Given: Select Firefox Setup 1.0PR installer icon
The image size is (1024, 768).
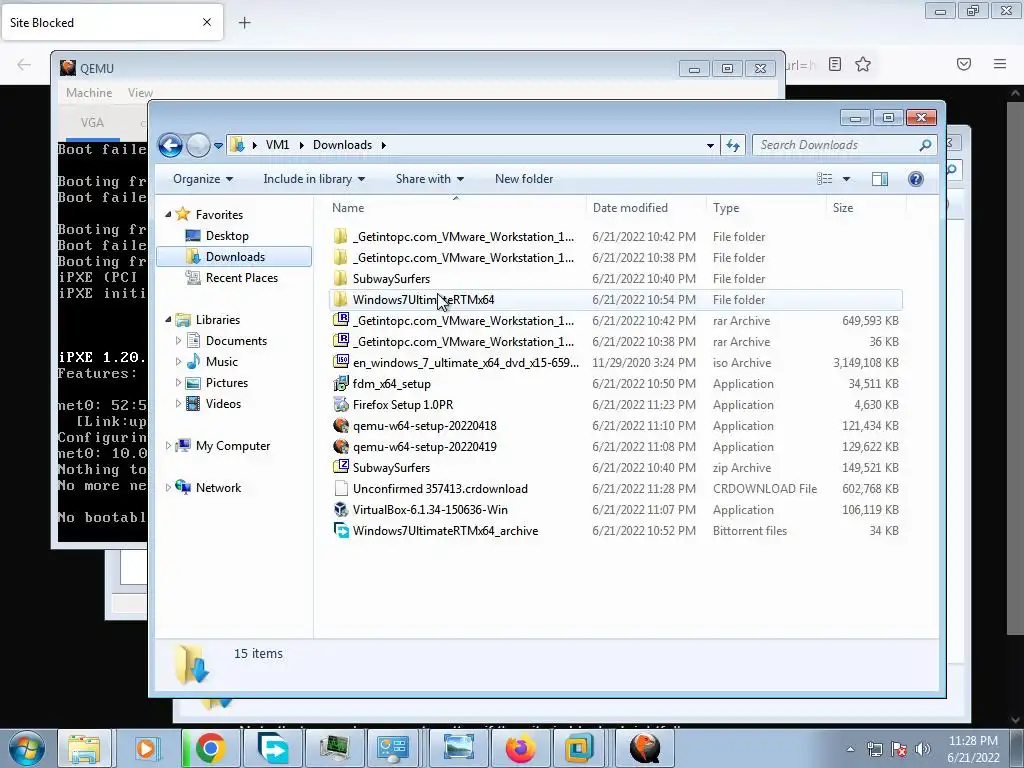Looking at the screenshot, I should (341, 404).
